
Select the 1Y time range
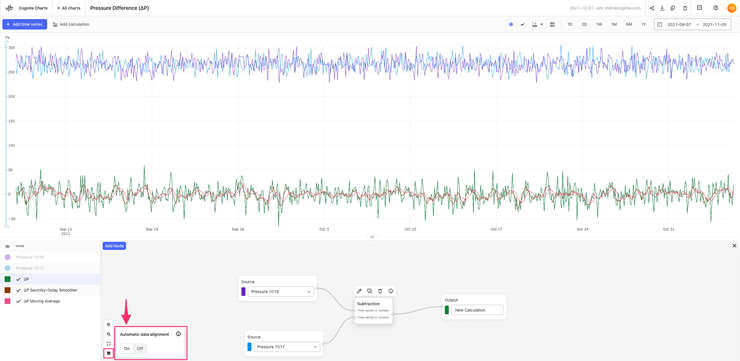[x=644, y=24]
